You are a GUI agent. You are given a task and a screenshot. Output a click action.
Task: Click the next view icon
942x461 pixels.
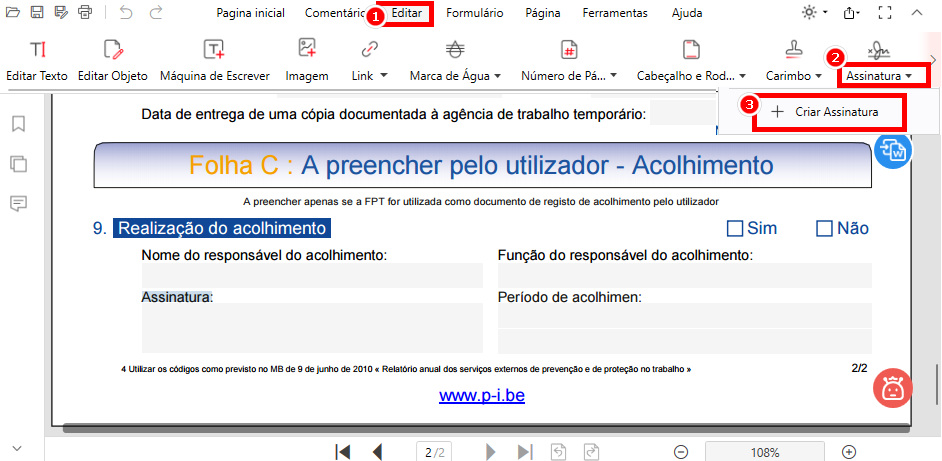591,452
